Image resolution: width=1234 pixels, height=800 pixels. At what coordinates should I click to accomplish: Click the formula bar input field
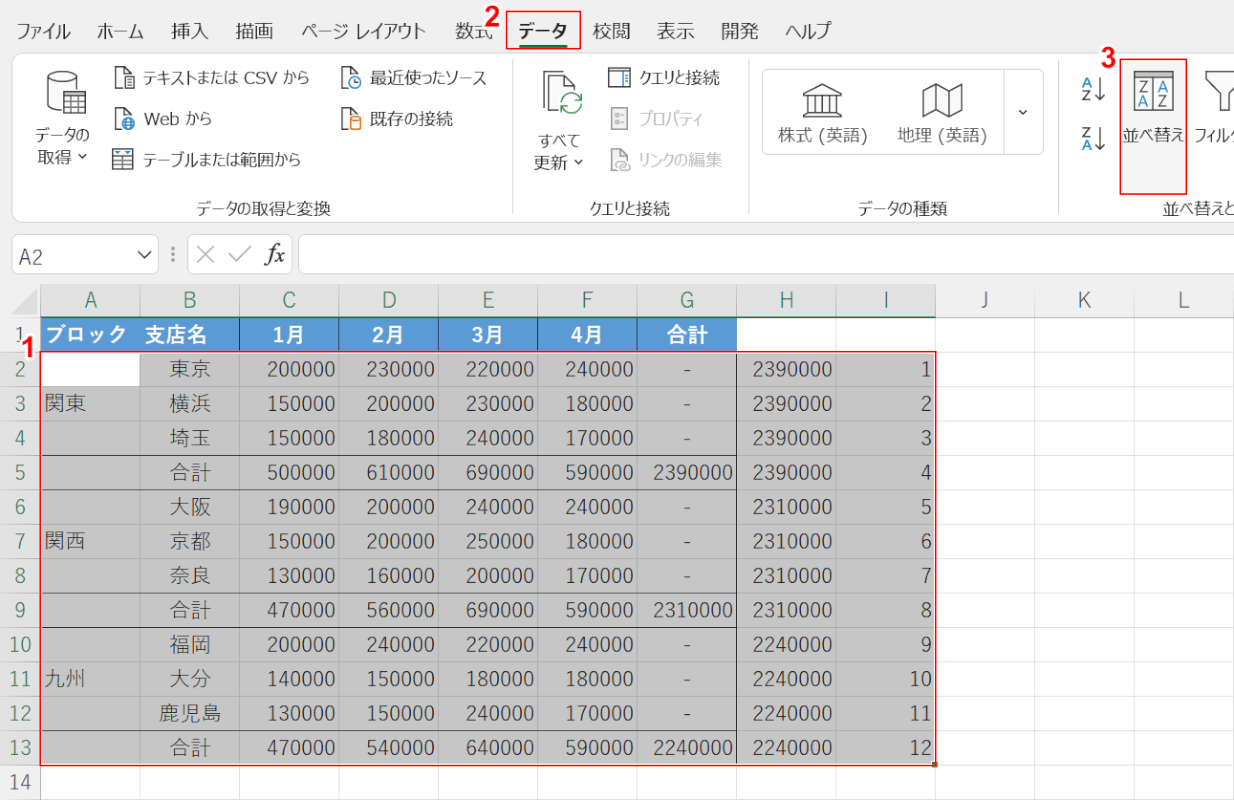coord(765,255)
